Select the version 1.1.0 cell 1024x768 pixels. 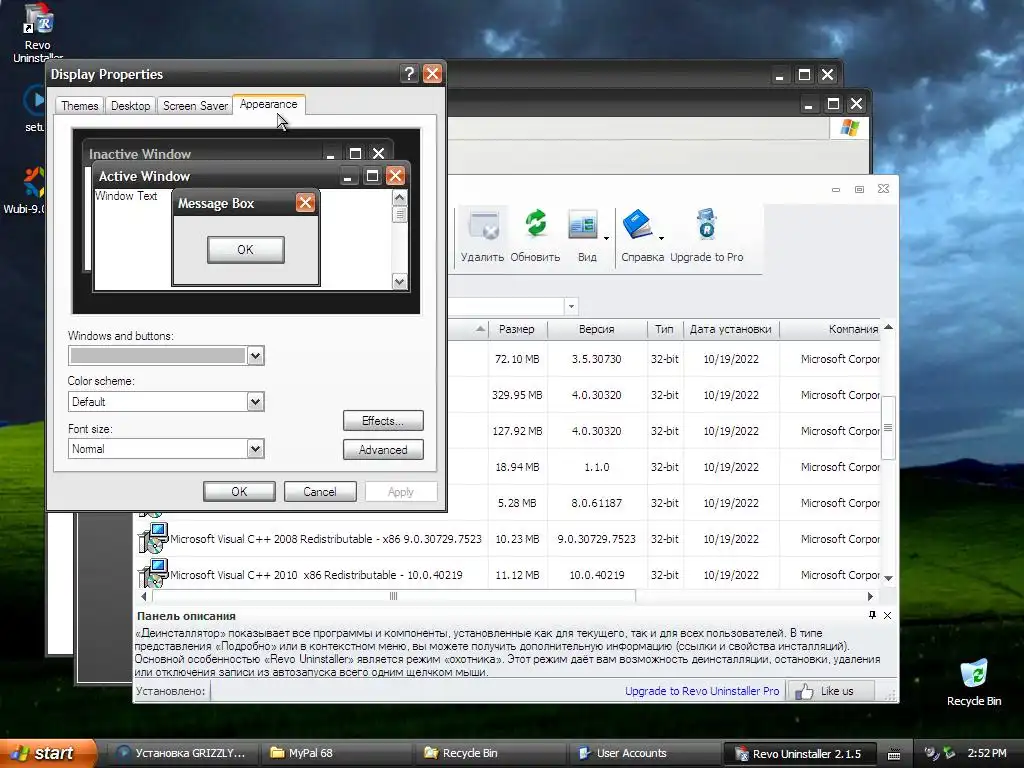tap(597, 467)
